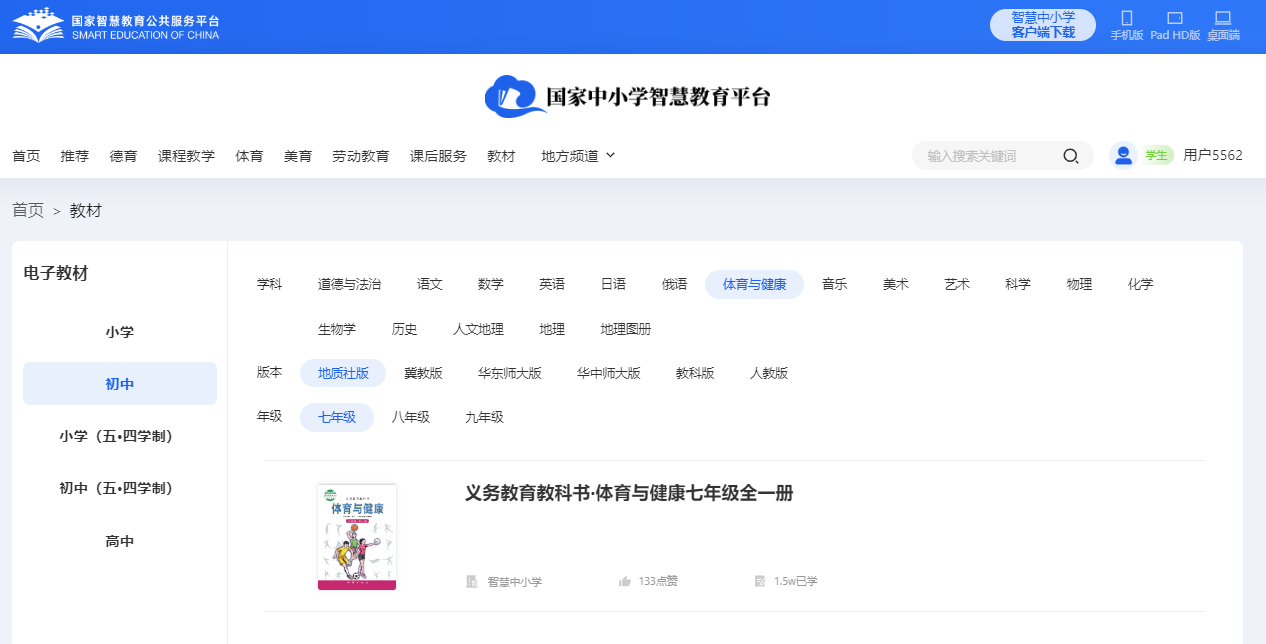1266x644 pixels.
Task: Click 智慧中小学 客户端下载 button
Action: coord(1043,25)
